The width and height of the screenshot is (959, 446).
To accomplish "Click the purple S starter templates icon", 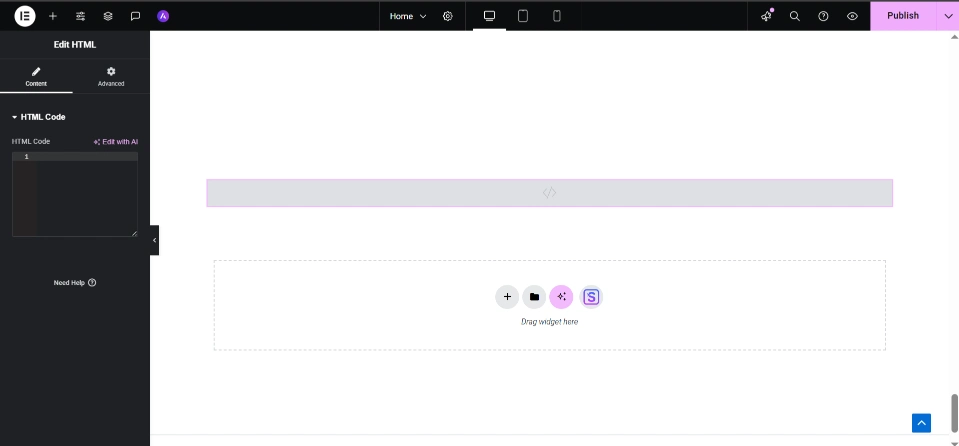I will (591, 297).
